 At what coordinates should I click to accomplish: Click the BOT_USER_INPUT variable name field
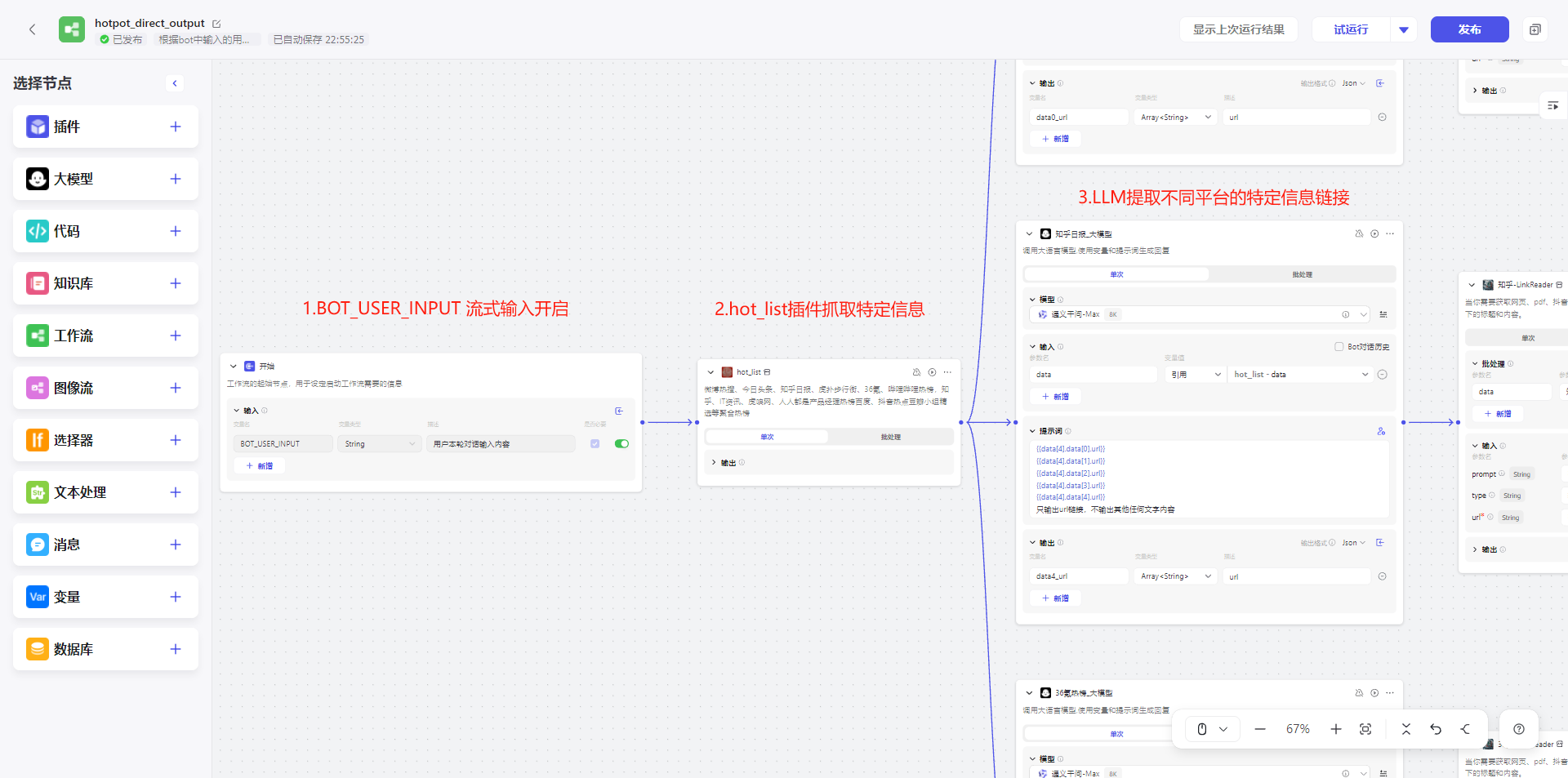pyautogui.click(x=283, y=444)
